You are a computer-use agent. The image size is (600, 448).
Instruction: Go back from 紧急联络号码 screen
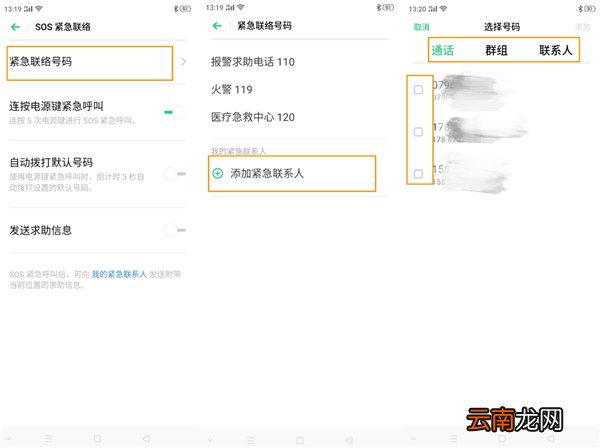coord(217,26)
